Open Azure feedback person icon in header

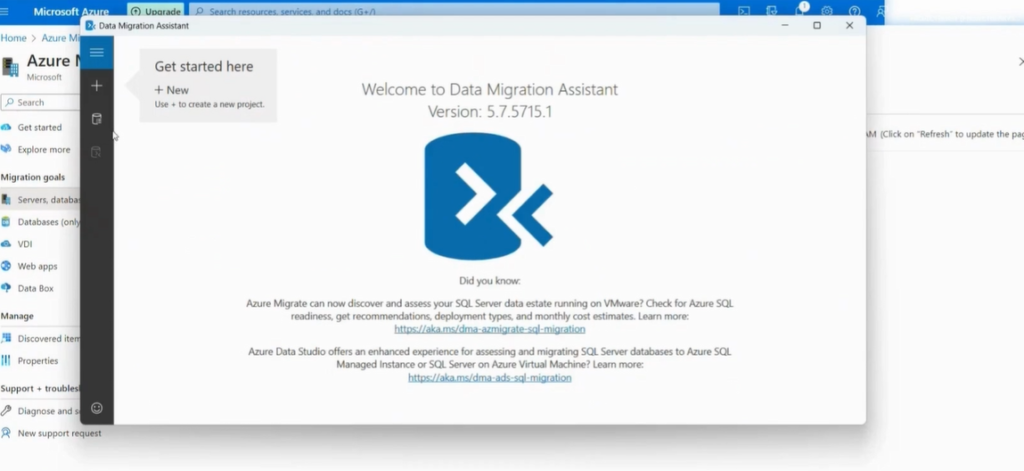point(880,12)
